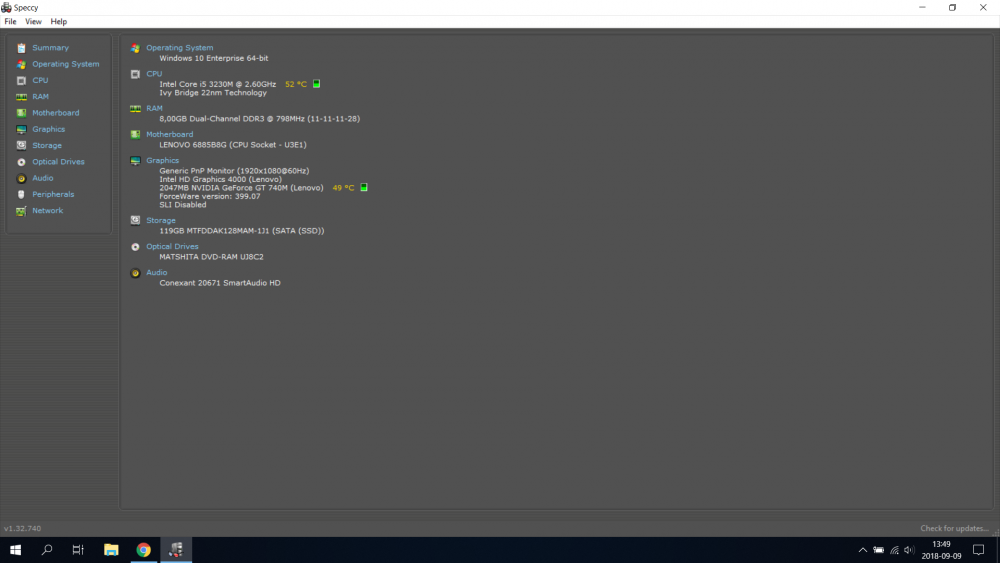
Task: Click Graphics icon in sidebar
Action: click(21, 129)
